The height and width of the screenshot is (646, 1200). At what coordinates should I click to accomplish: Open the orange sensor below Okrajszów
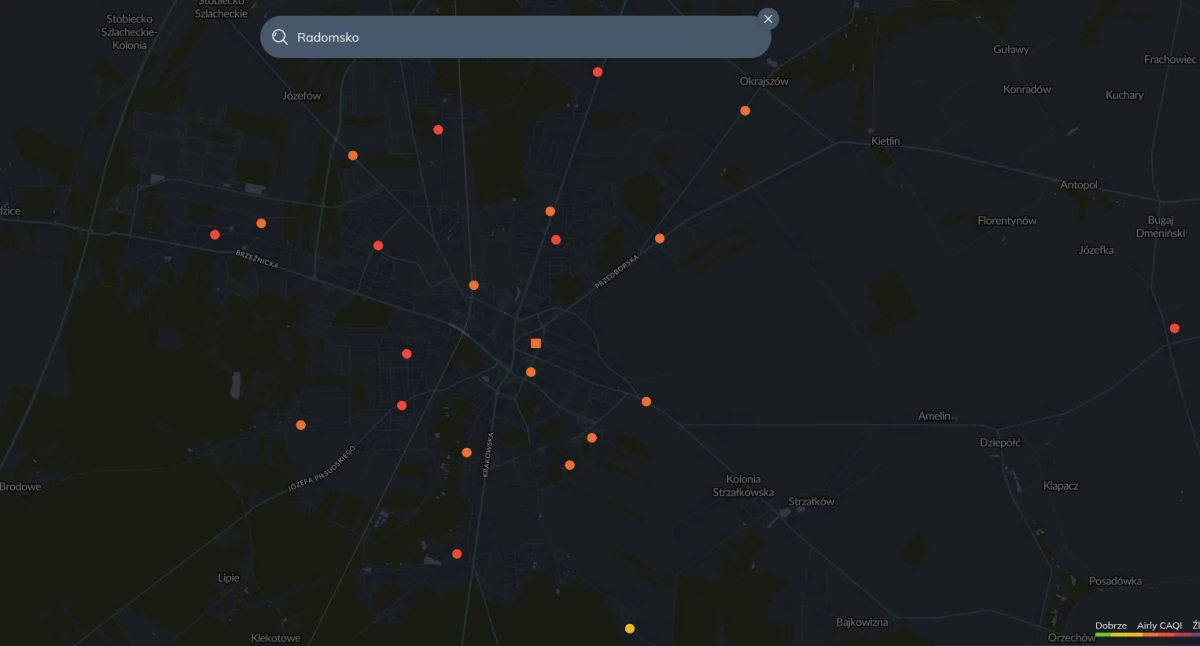tap(745, 111)
